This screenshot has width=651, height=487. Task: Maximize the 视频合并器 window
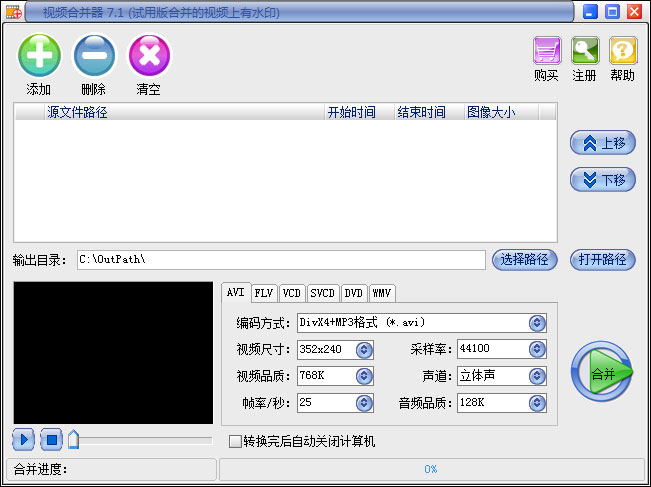612,12
